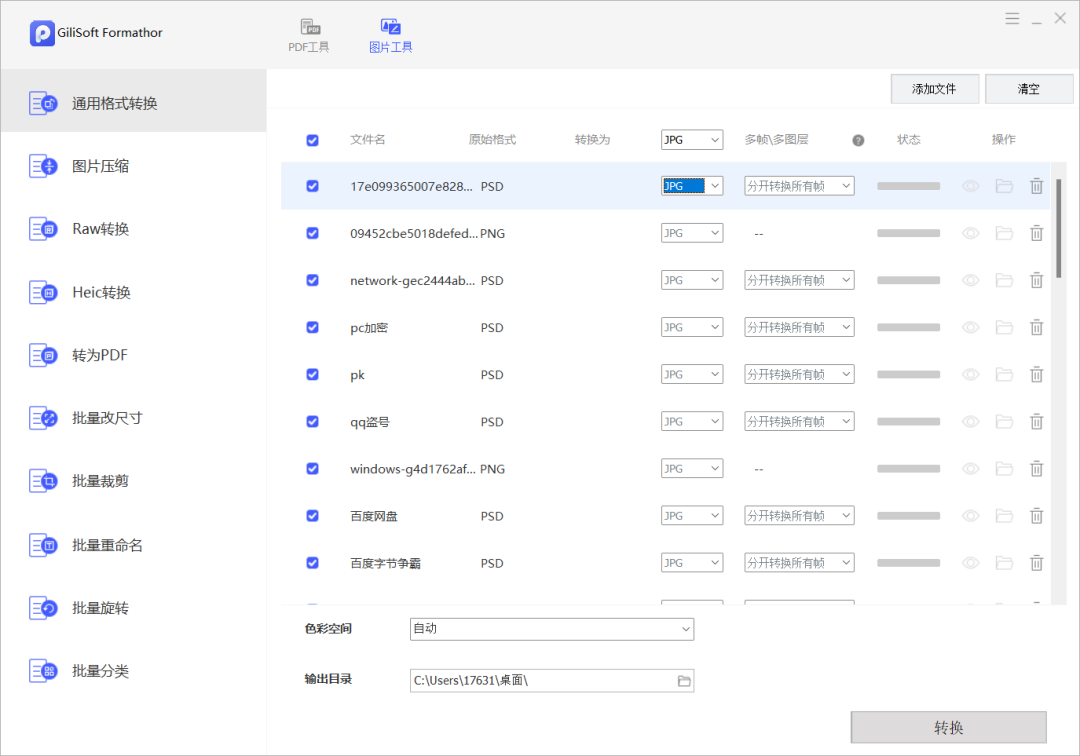The image size is (1080, 756).
Task: Open the 批量改尺寸 tool
Action: coord(107,418)
